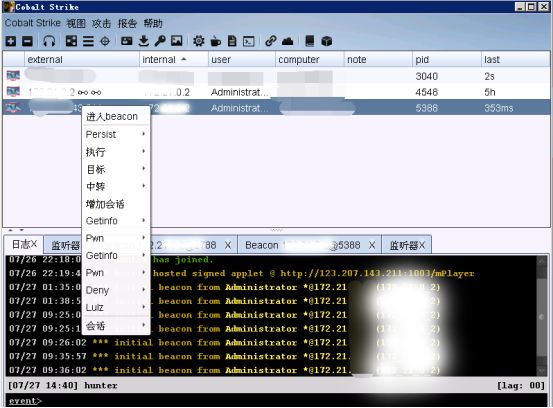Sort sessions by user column
The width and height of the screenshot is (553, 408).
click(x=242, y=59)
